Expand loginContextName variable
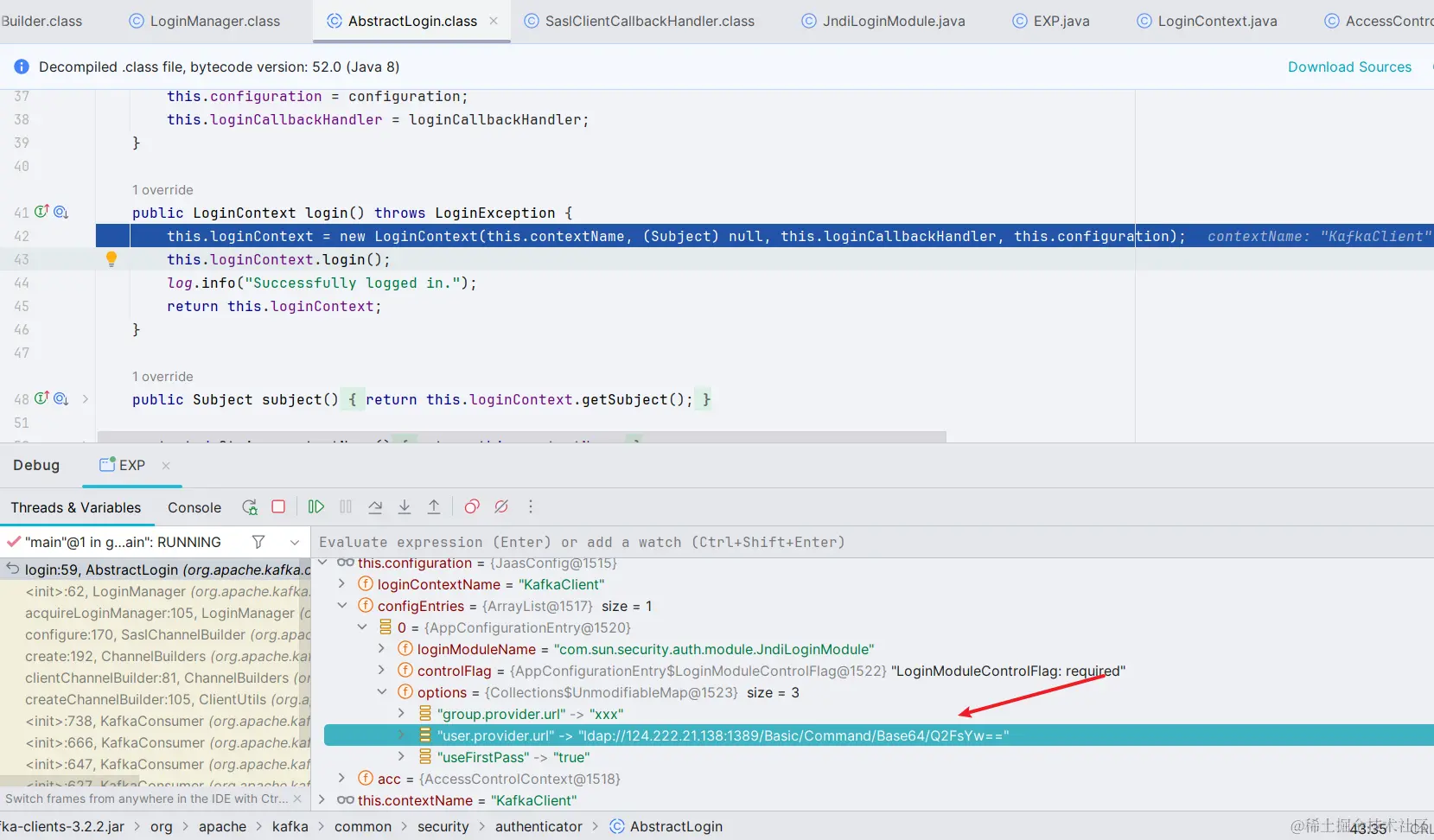The width and height of the screenshot is (1434, 840). [341, 584]
